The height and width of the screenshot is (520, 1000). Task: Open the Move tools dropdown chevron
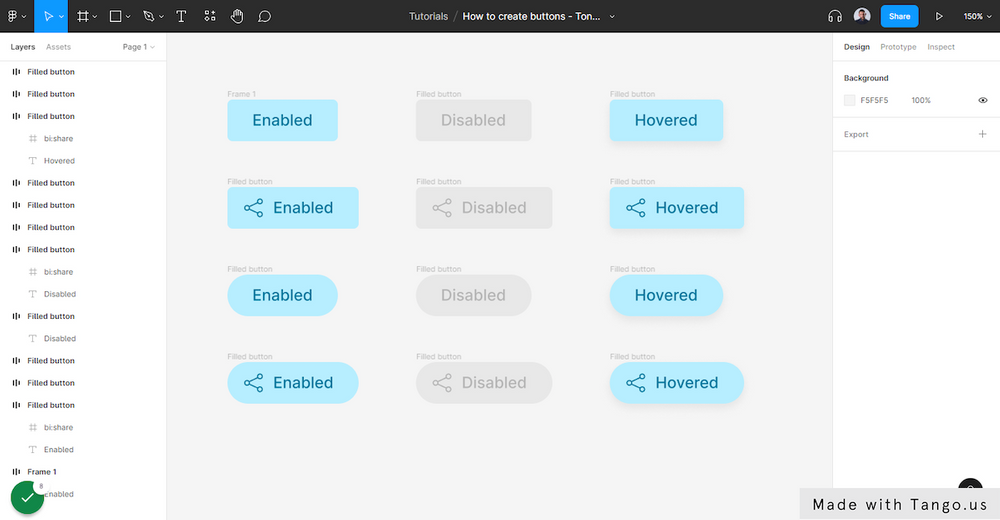[x=61, y=17]
